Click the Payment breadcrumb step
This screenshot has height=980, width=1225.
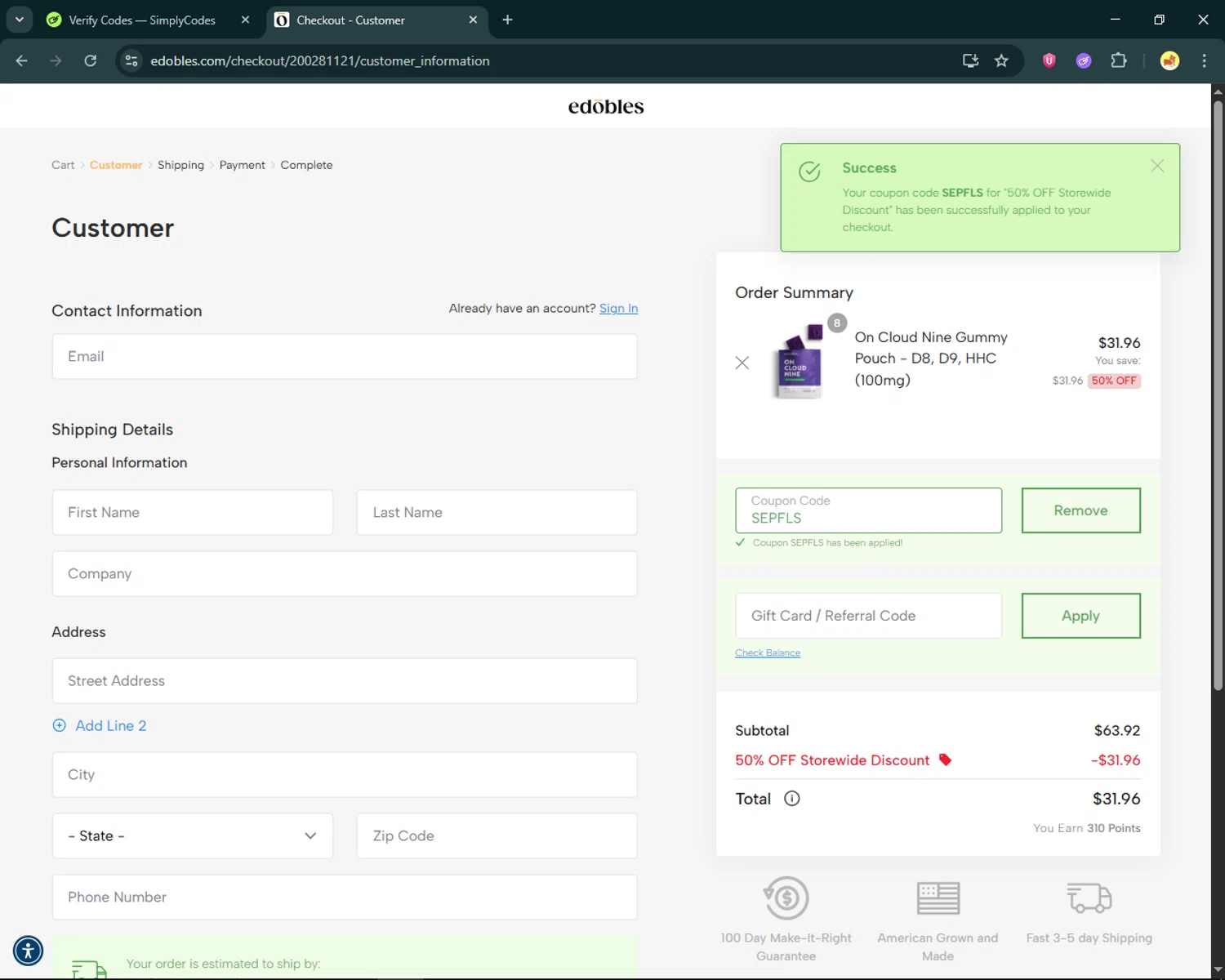[x=242, y=165]
